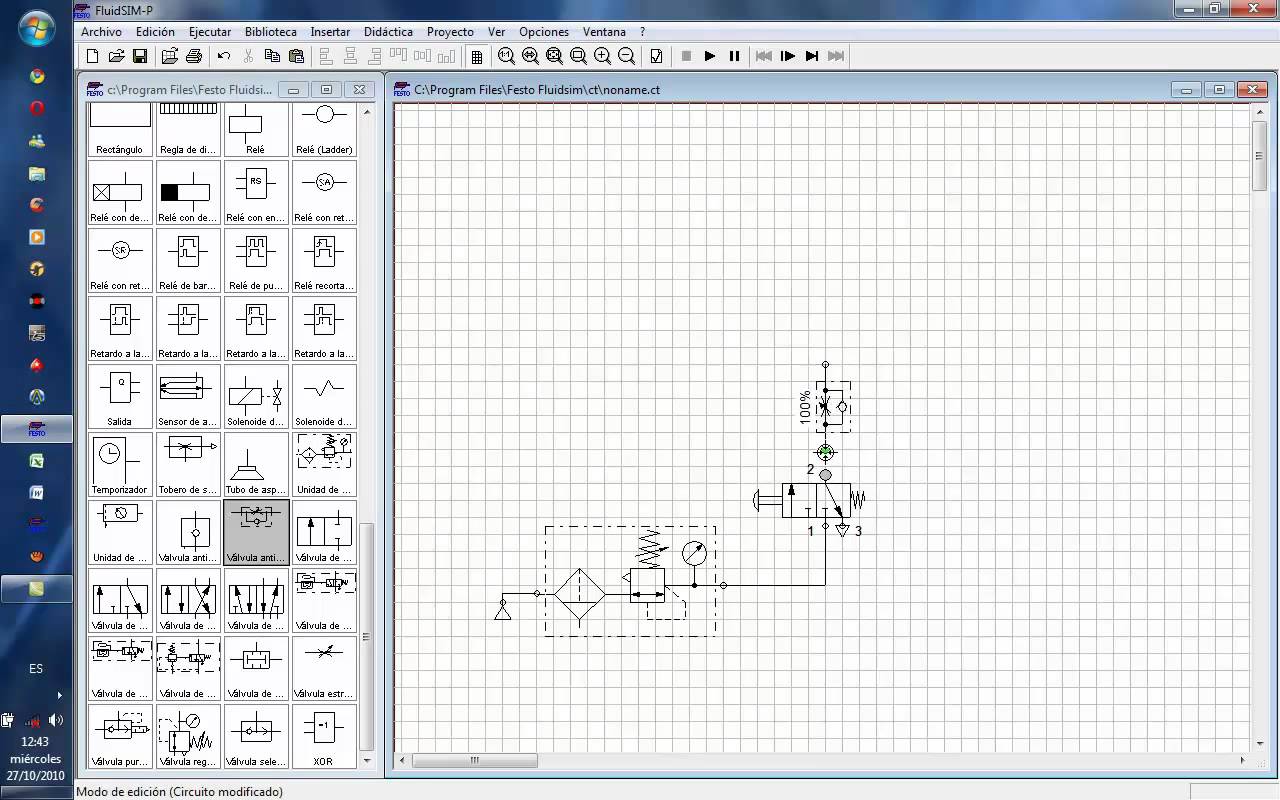Image resolution: width=1280 pixels, height=800 pixels.
Task: Open the Biblioteca menu
Action: pos(270,31)
